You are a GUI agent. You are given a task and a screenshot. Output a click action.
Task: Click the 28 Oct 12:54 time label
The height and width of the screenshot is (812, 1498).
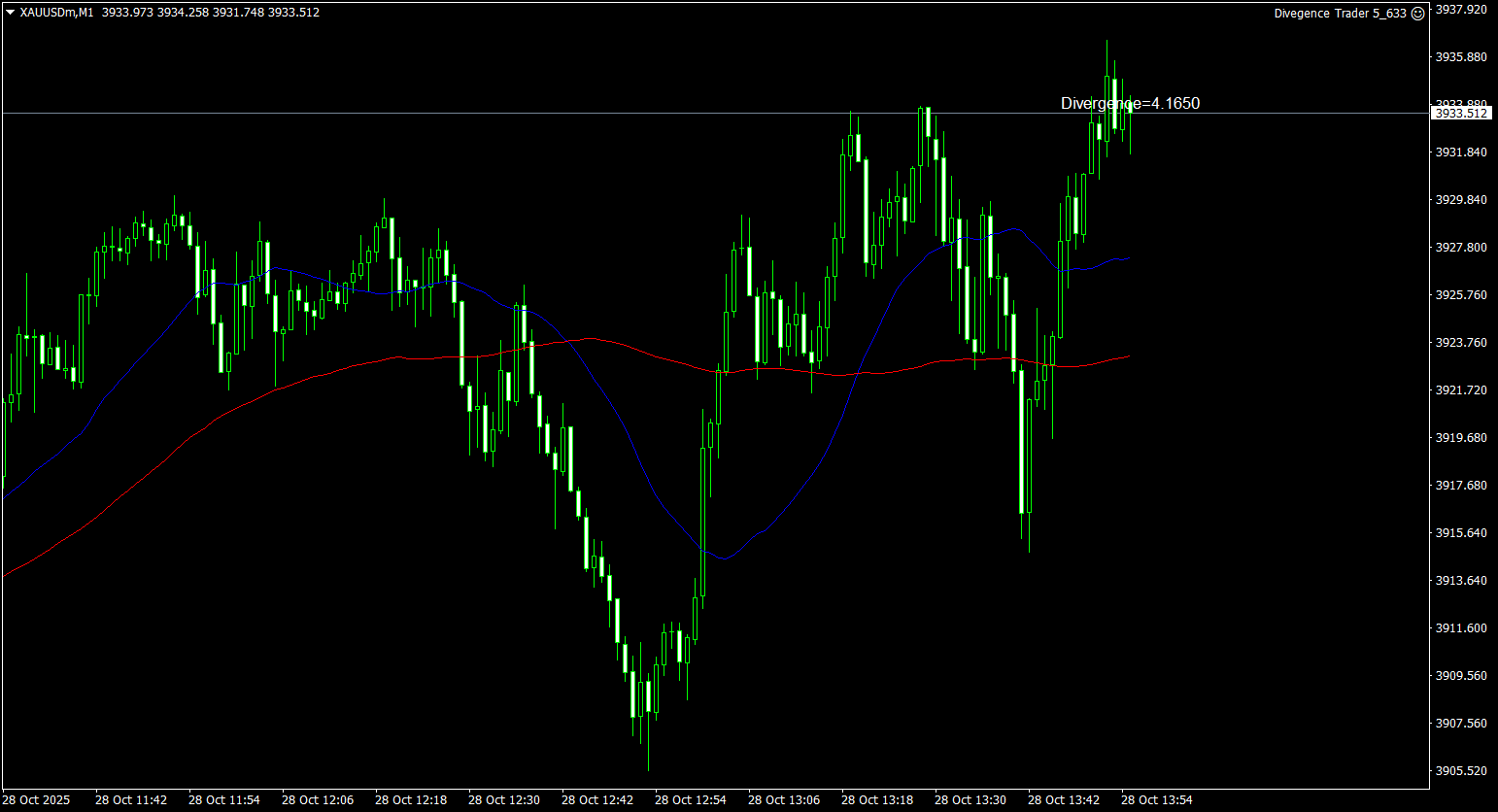691,800
